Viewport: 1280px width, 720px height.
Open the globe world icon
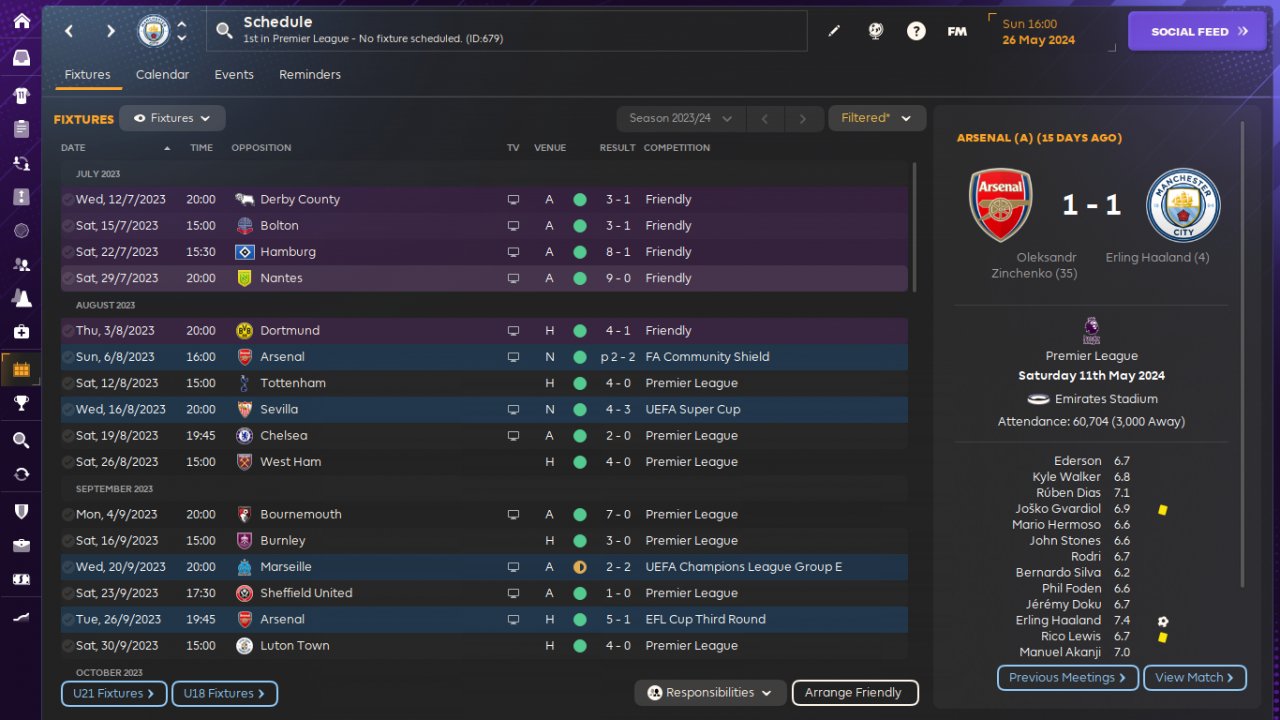875,31
